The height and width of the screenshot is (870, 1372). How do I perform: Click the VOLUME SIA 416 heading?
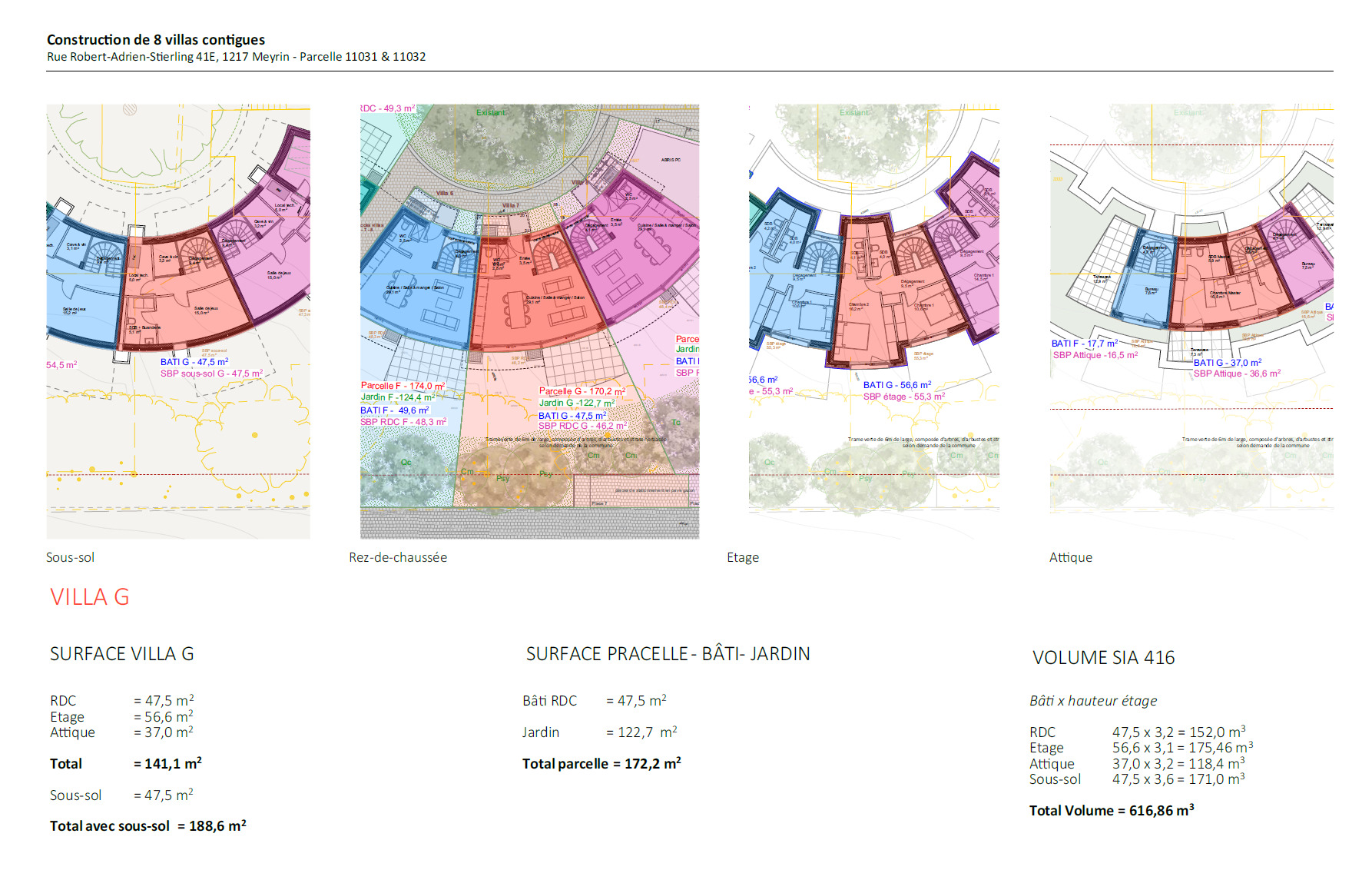1103,658
